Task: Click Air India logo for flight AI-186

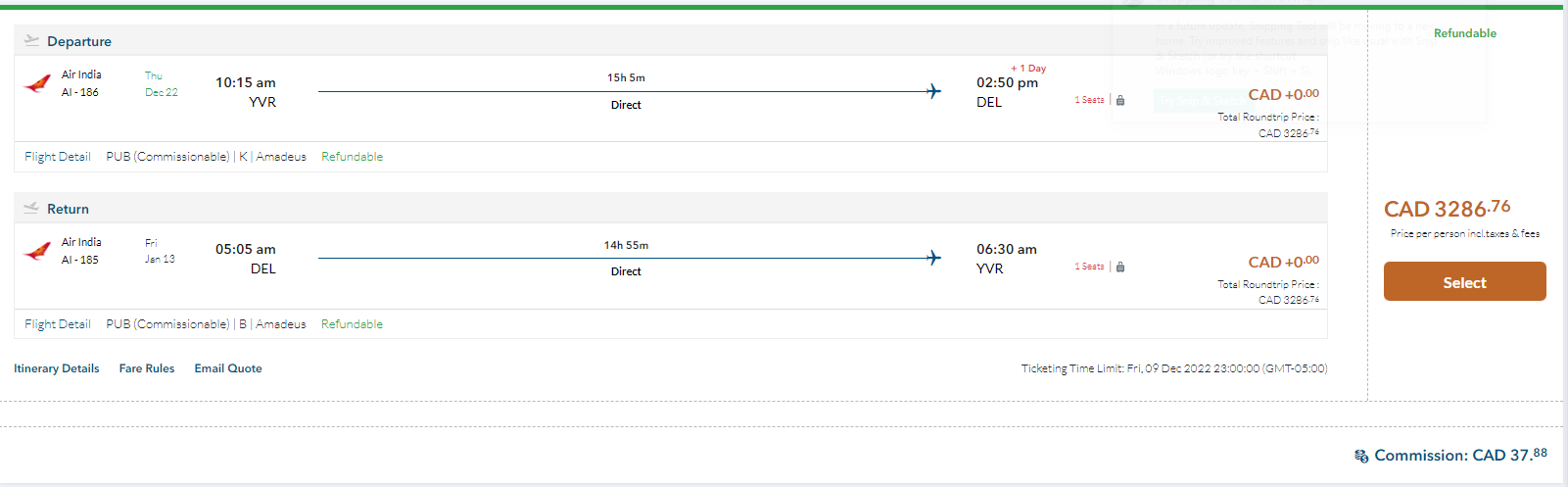Action: point(37,83)
